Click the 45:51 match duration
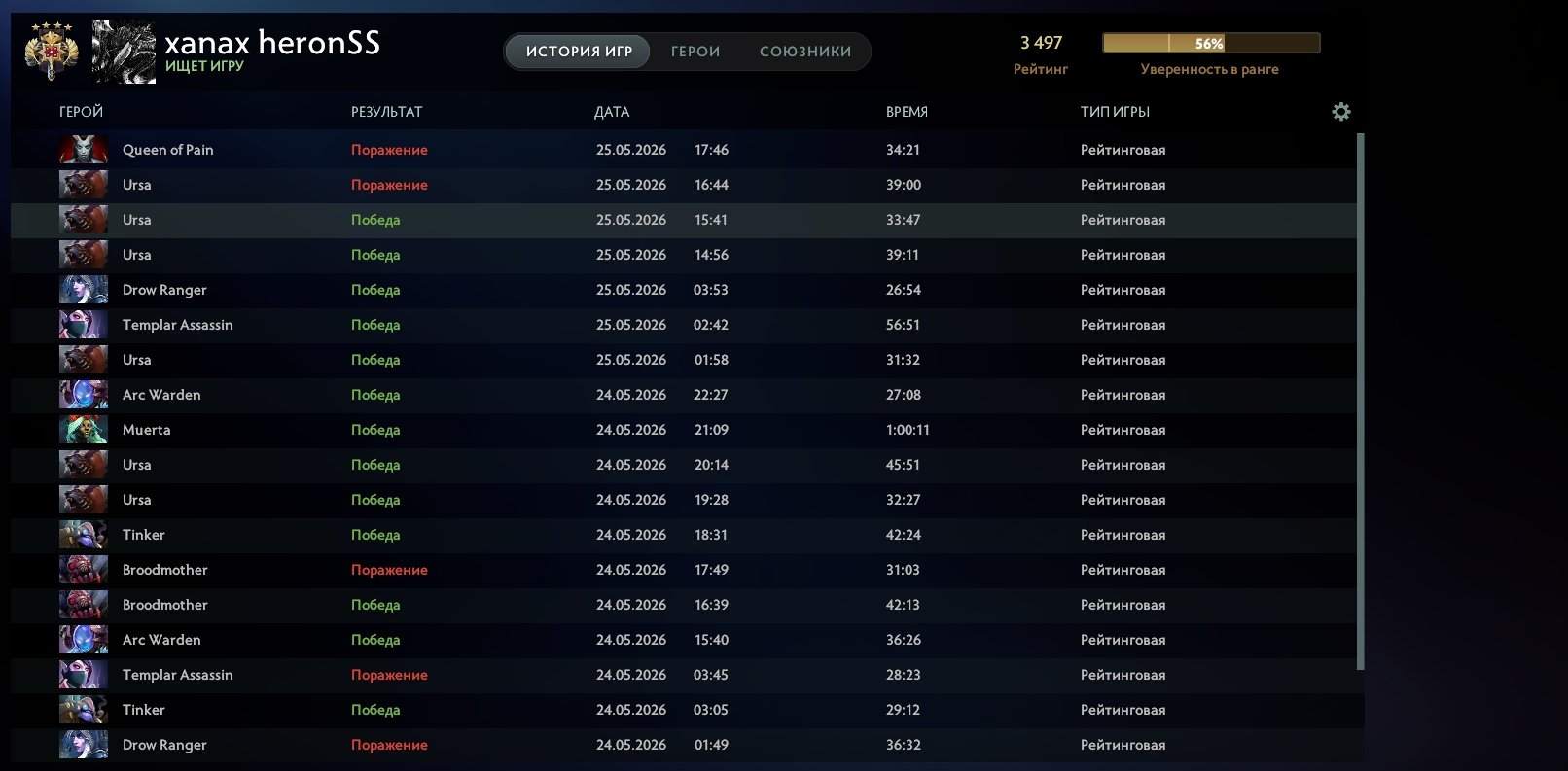Image resolution: width=1568 pixels, height=771 pixels. pyautogui.click(x=903, y=465)
